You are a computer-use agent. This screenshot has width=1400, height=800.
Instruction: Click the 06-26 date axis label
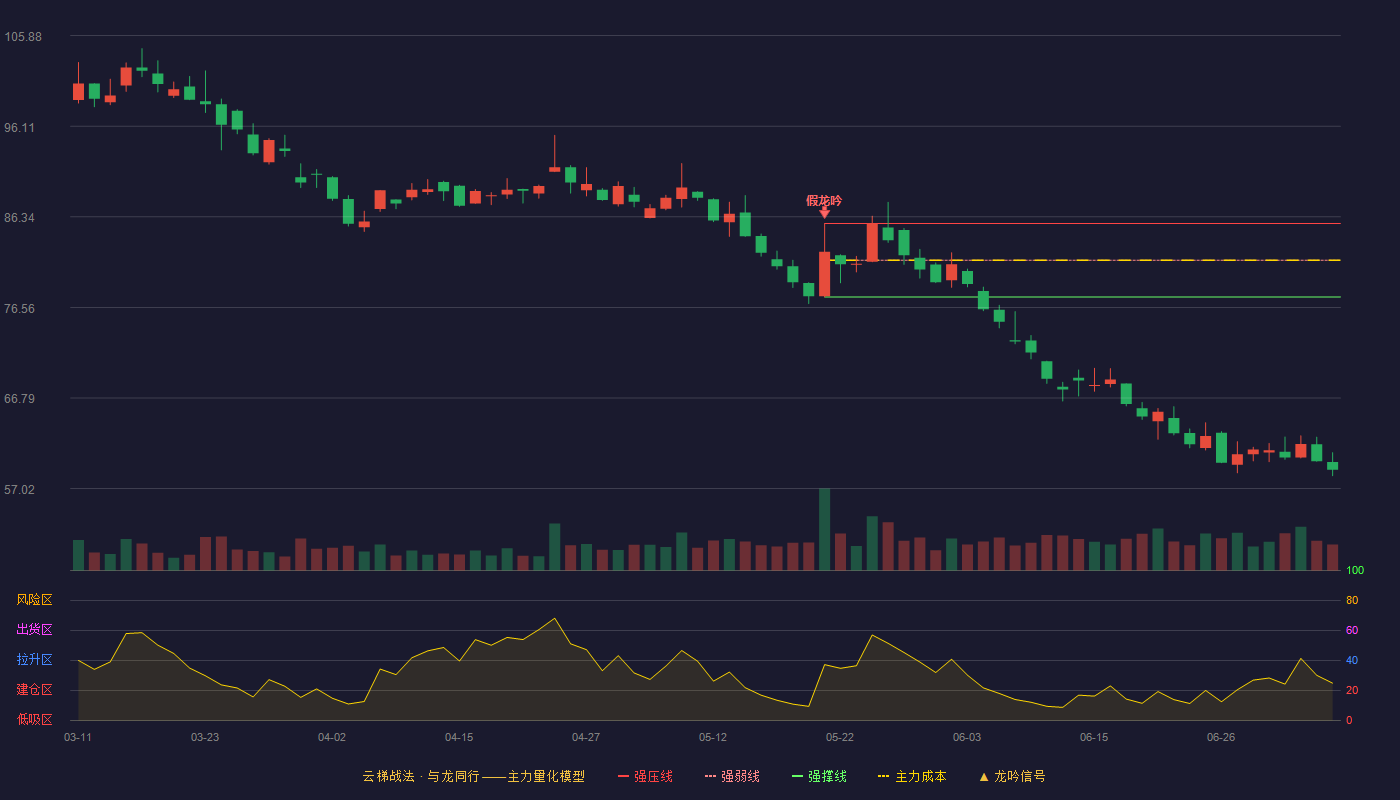point(1221,737)
